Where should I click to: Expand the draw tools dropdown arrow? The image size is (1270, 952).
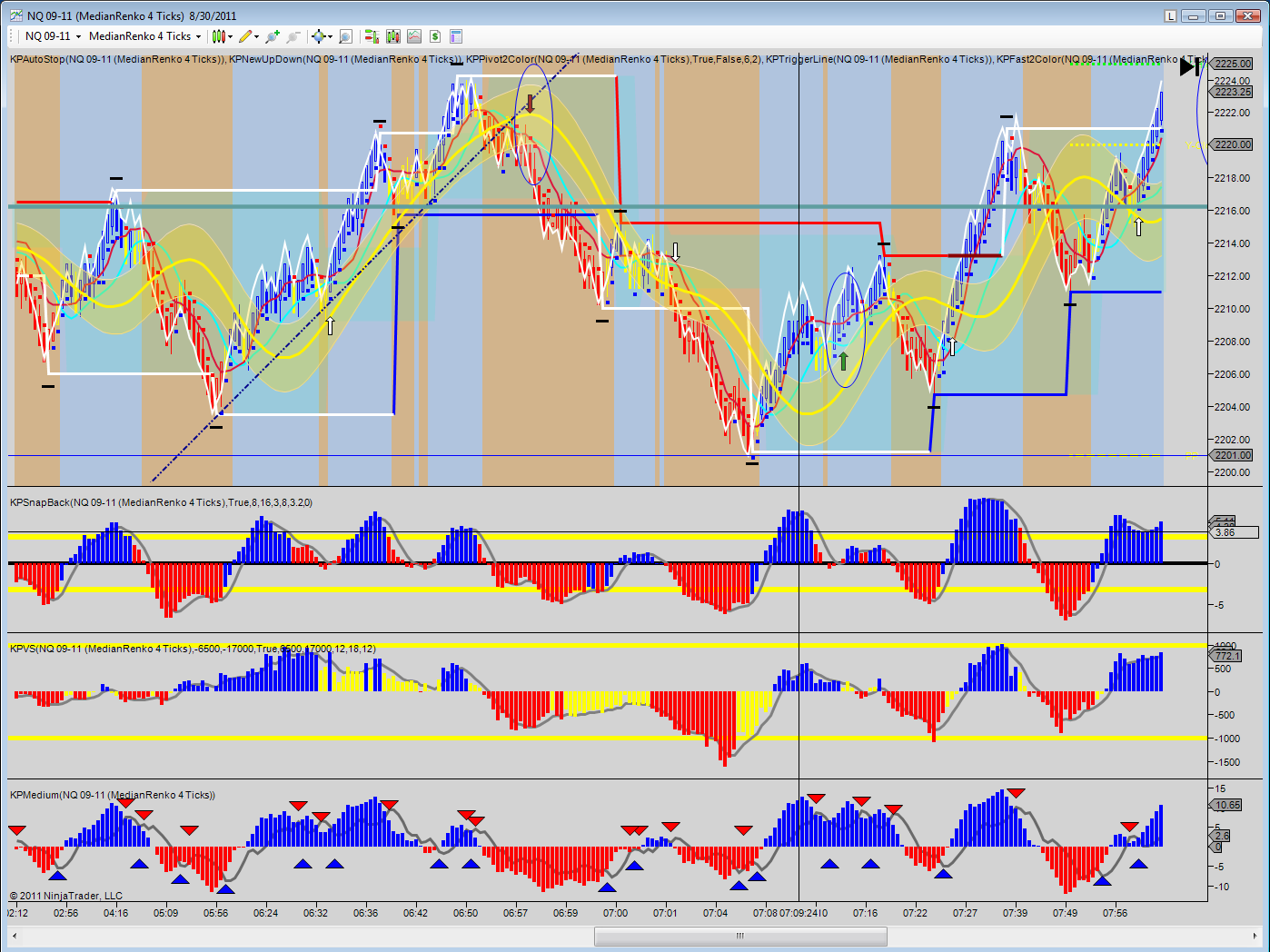(x=257, y=36)
